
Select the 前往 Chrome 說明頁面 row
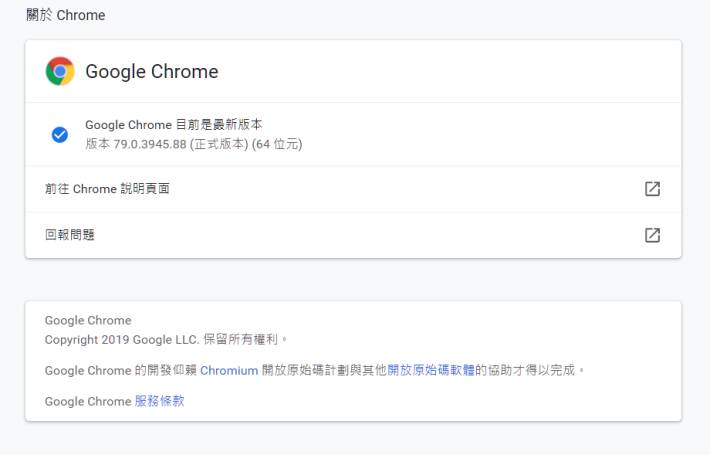click(353, 189)
